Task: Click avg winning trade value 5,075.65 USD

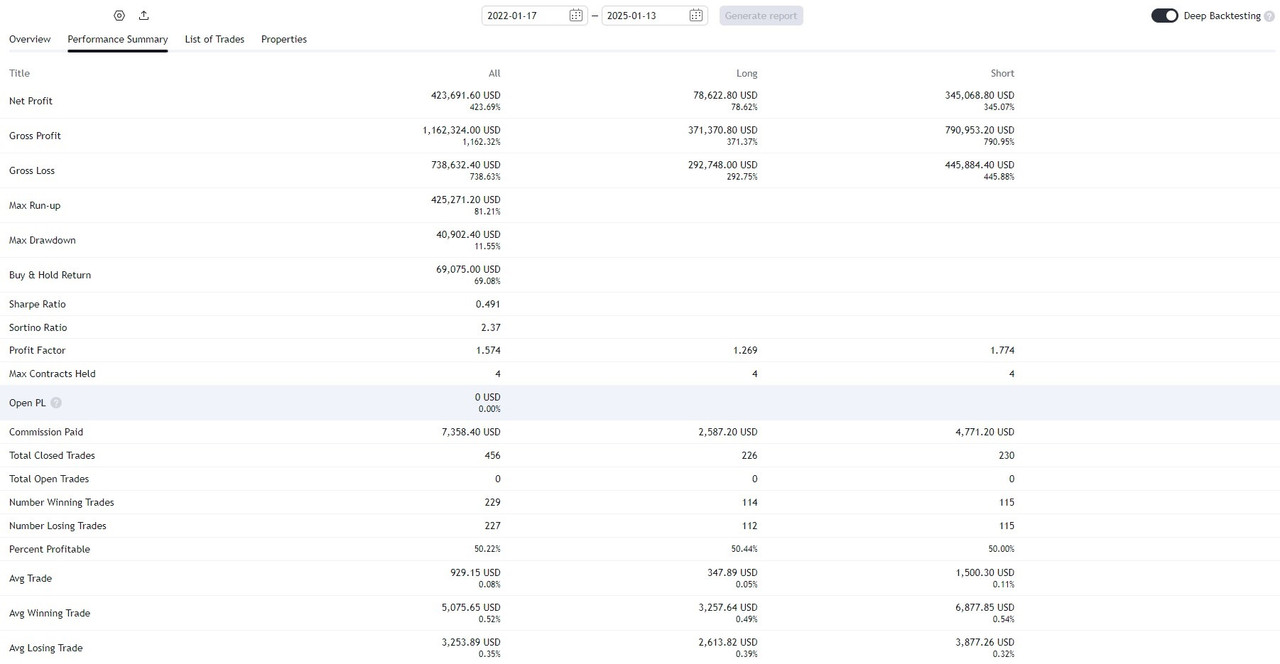Action: click(x=471, y=608)
